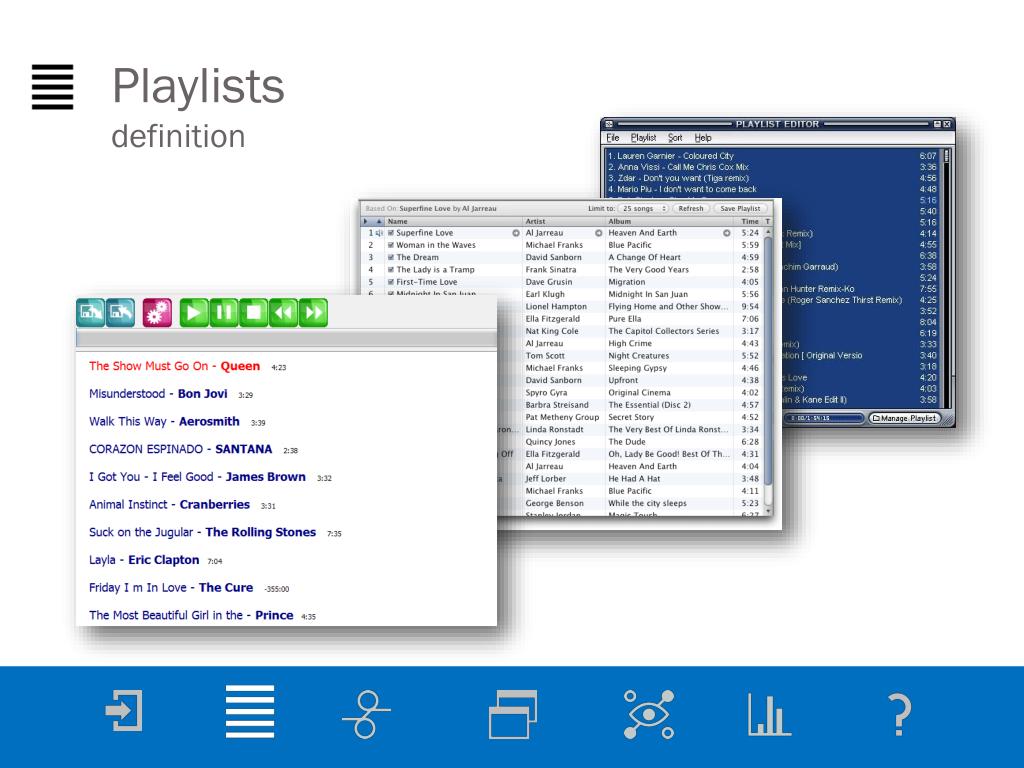The width and height of the screenshot is (1024, 768).
Task: Select the playlists lines icon in bottom bar
Action: [x=249, y=711]
